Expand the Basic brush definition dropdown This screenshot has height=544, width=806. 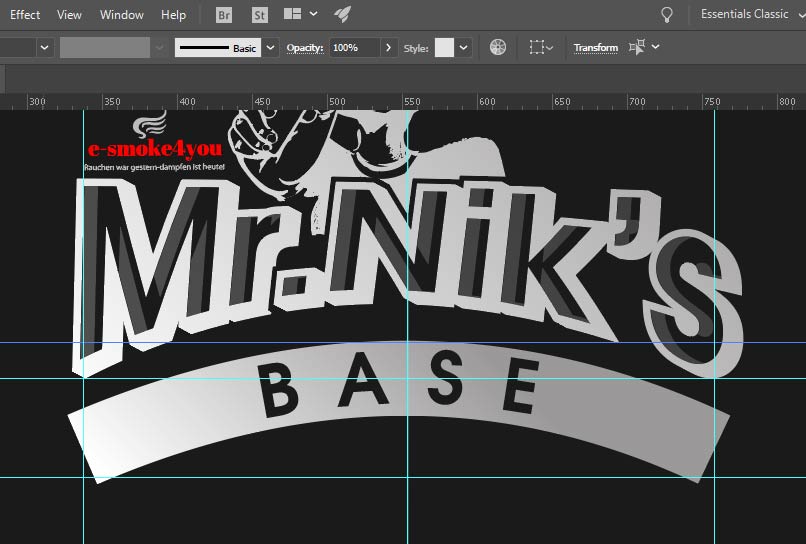tap(270, 48)
